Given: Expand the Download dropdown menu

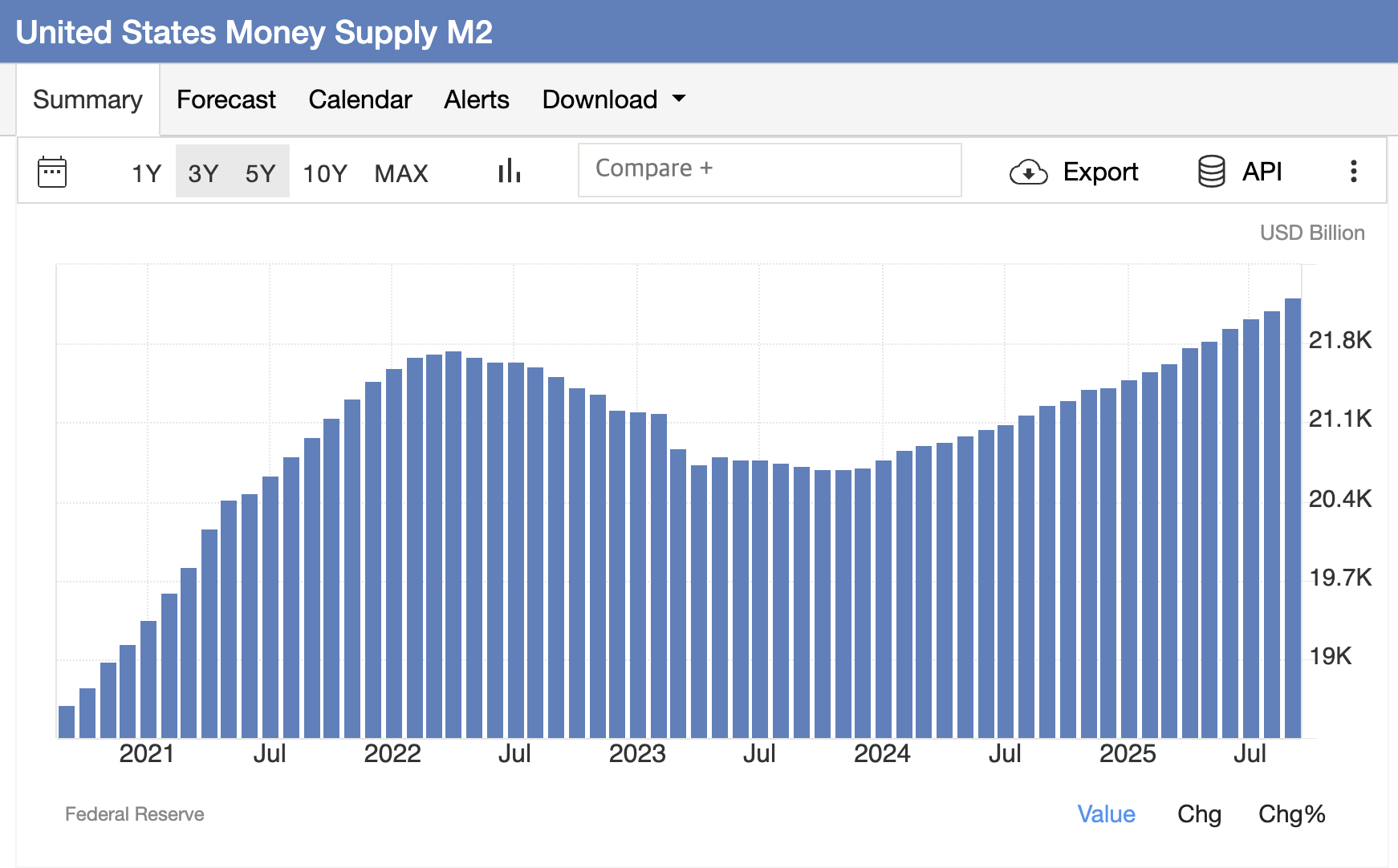Looking at the screenshot, I should (599, 99).
